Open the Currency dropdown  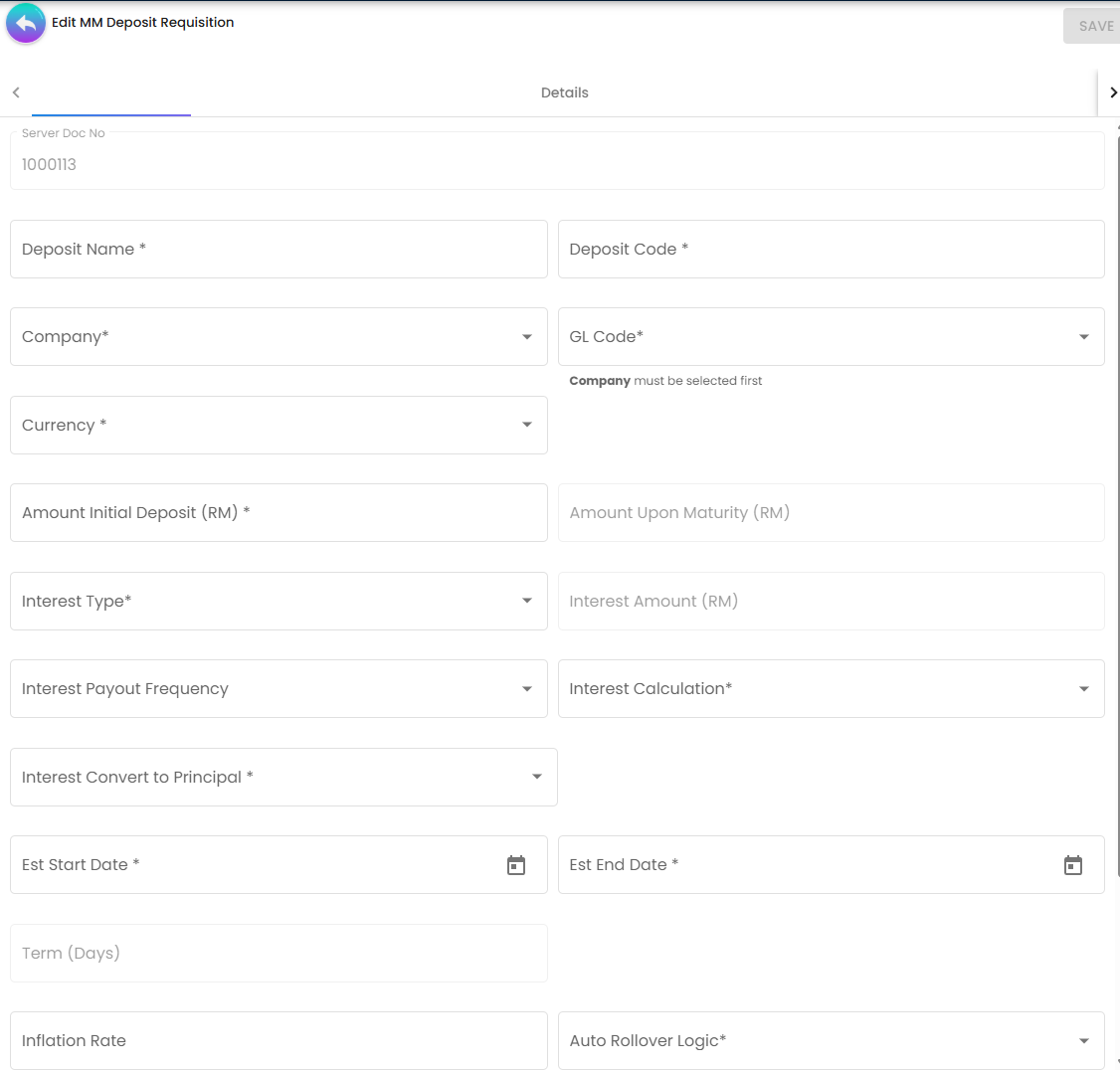pyautogui.click(x=279, y=425)
